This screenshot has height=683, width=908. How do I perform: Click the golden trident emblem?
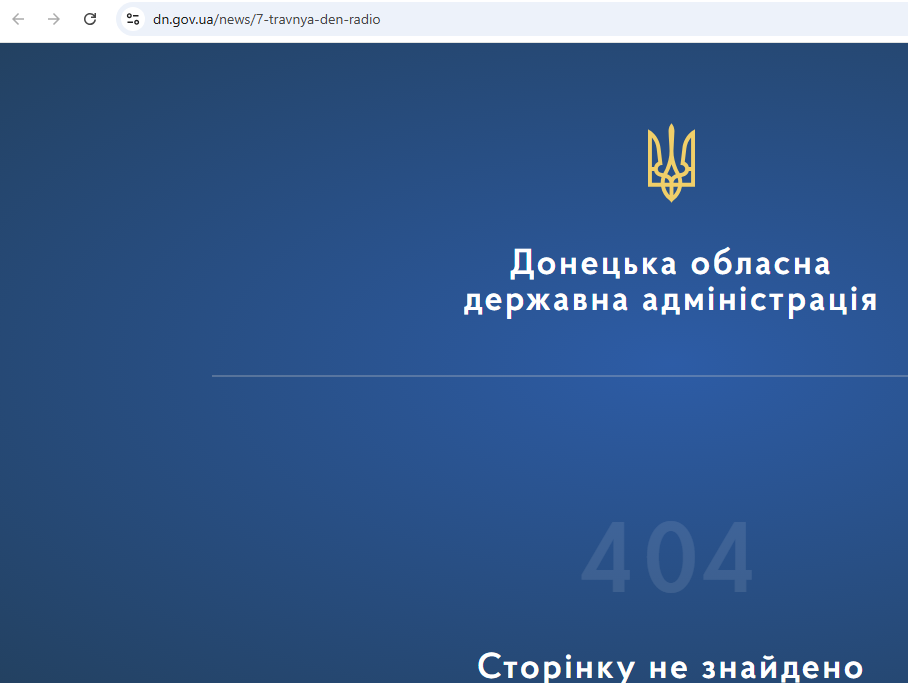tap(671, 162)
